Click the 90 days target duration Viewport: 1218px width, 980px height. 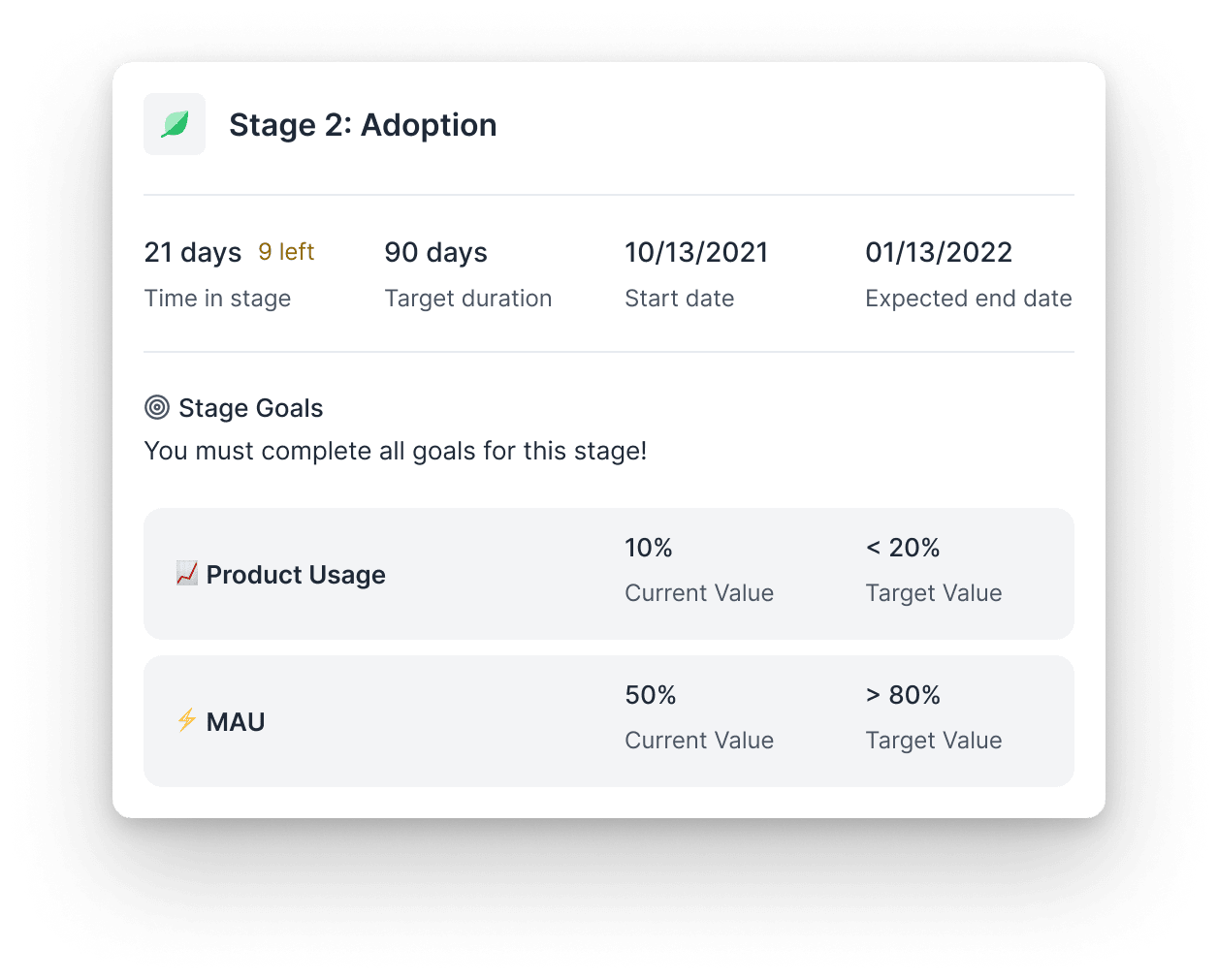tap(436, 253)
